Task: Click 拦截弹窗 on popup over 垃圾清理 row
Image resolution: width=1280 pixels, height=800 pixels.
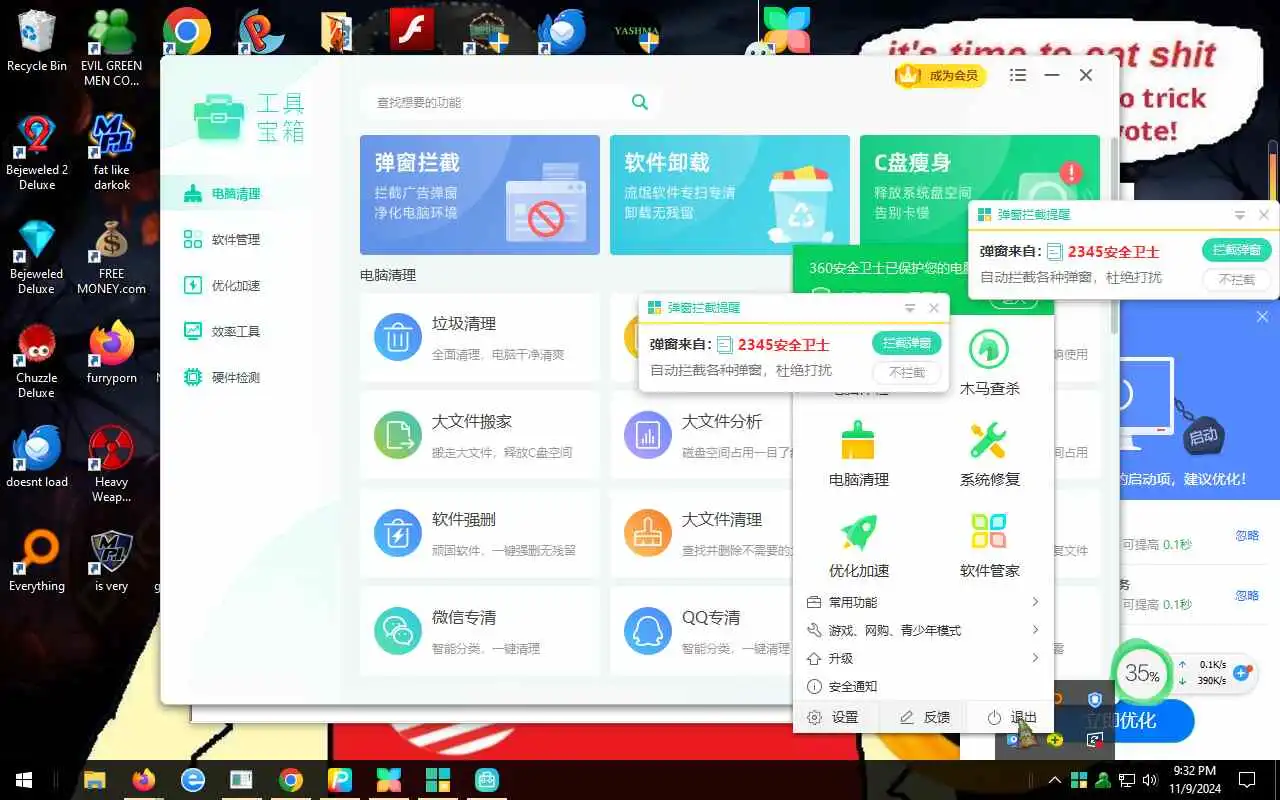Action: [907, 343]
